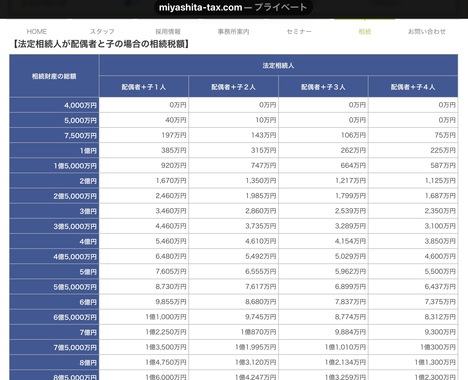Viewport: 468px width, 380px height.
Task: Click the 225万円 cell
Action: pos(413,150)
